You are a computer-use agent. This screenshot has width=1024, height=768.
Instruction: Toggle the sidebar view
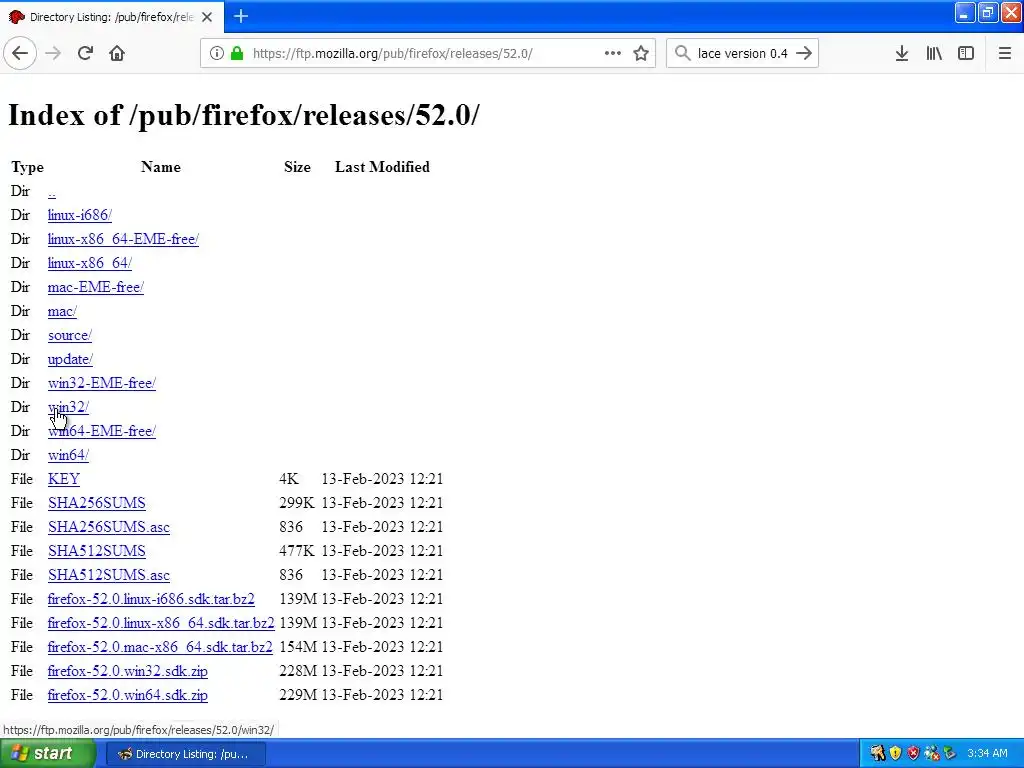point(966,53)
